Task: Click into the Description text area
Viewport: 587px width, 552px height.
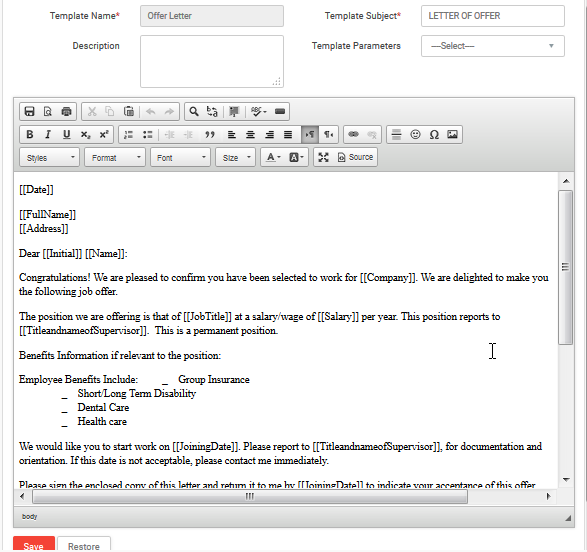Action: (212, 61)
